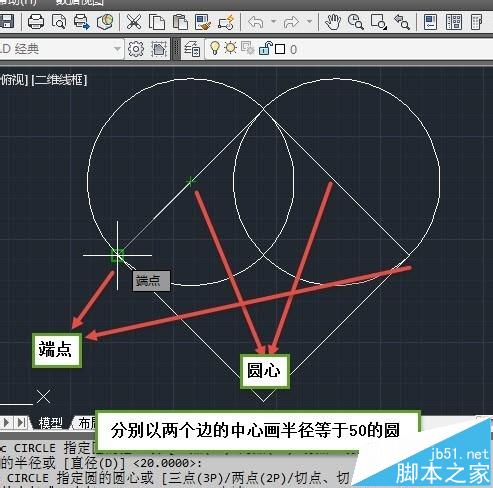Expand the Undo history dropdown arrow
The height and width of the screenshot is (488, 493).
tap(274, 22)
